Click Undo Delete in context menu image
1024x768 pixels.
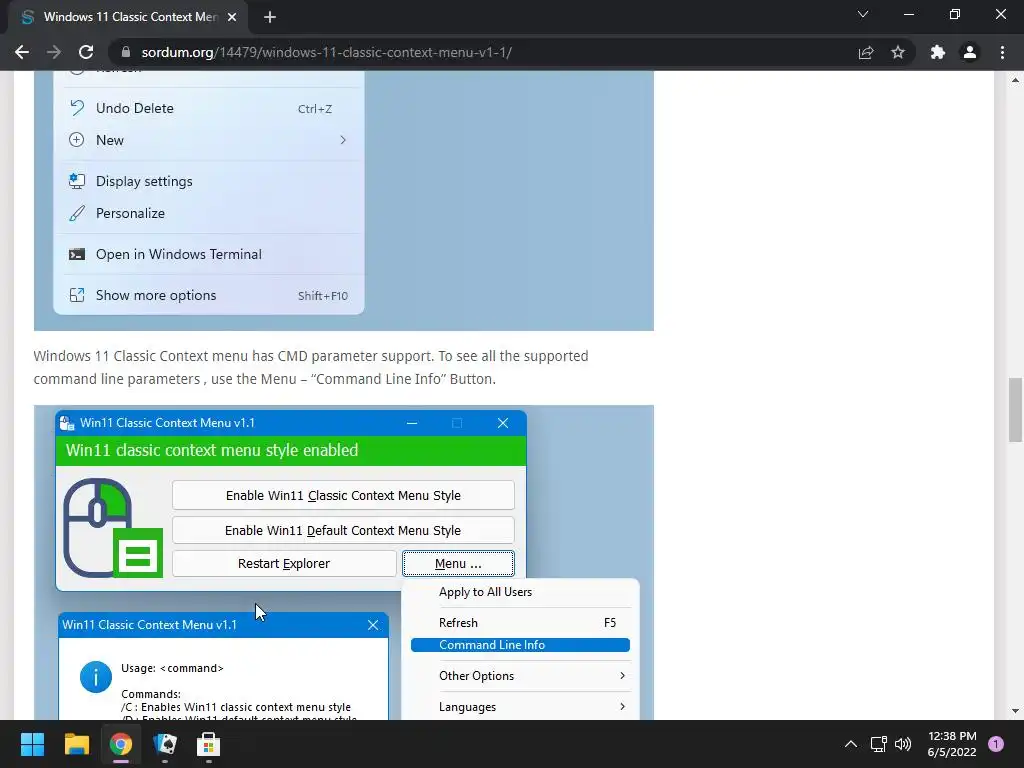pyautogui.click(x=209, y=108)
